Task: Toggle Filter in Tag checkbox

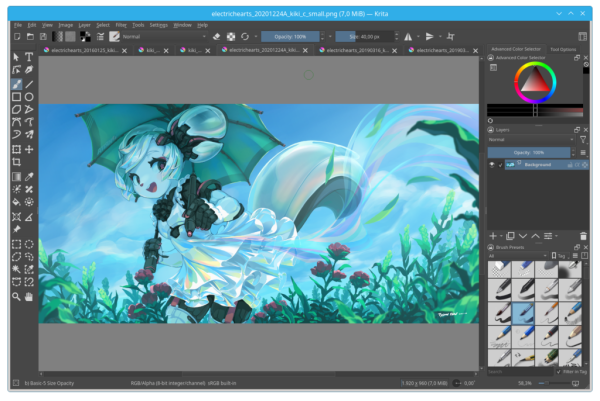Action: pyautogui.click(x=559, y=372)
